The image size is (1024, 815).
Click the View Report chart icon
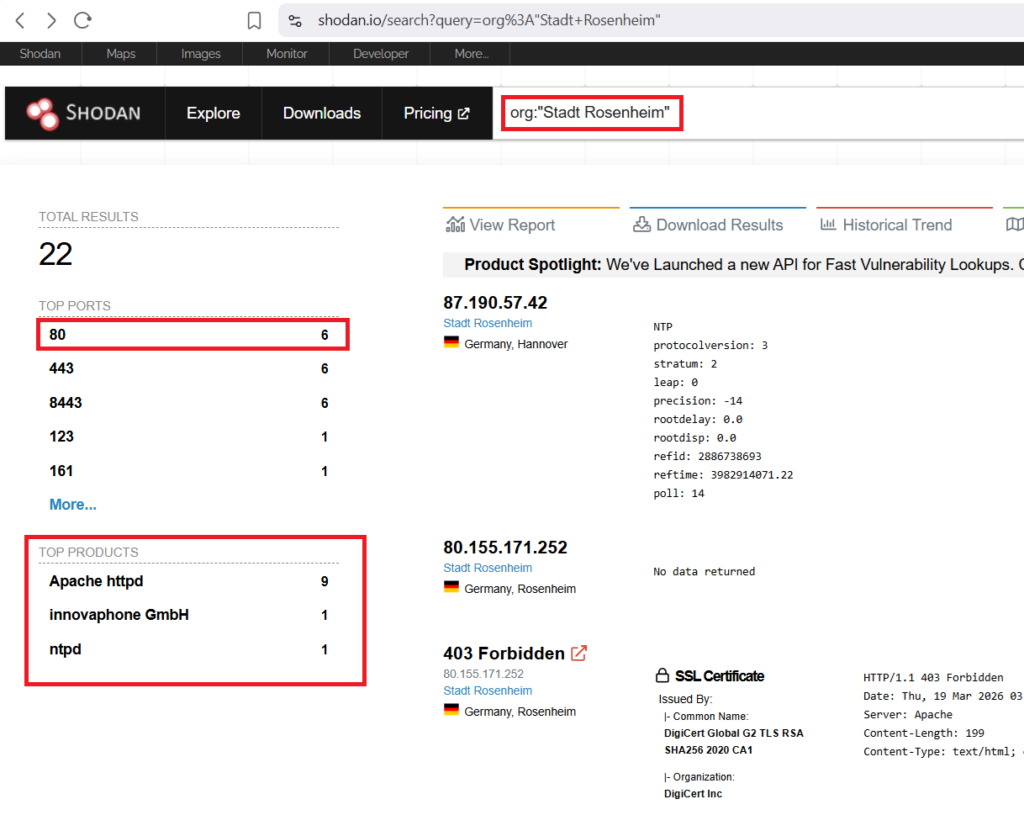[455, 225]
